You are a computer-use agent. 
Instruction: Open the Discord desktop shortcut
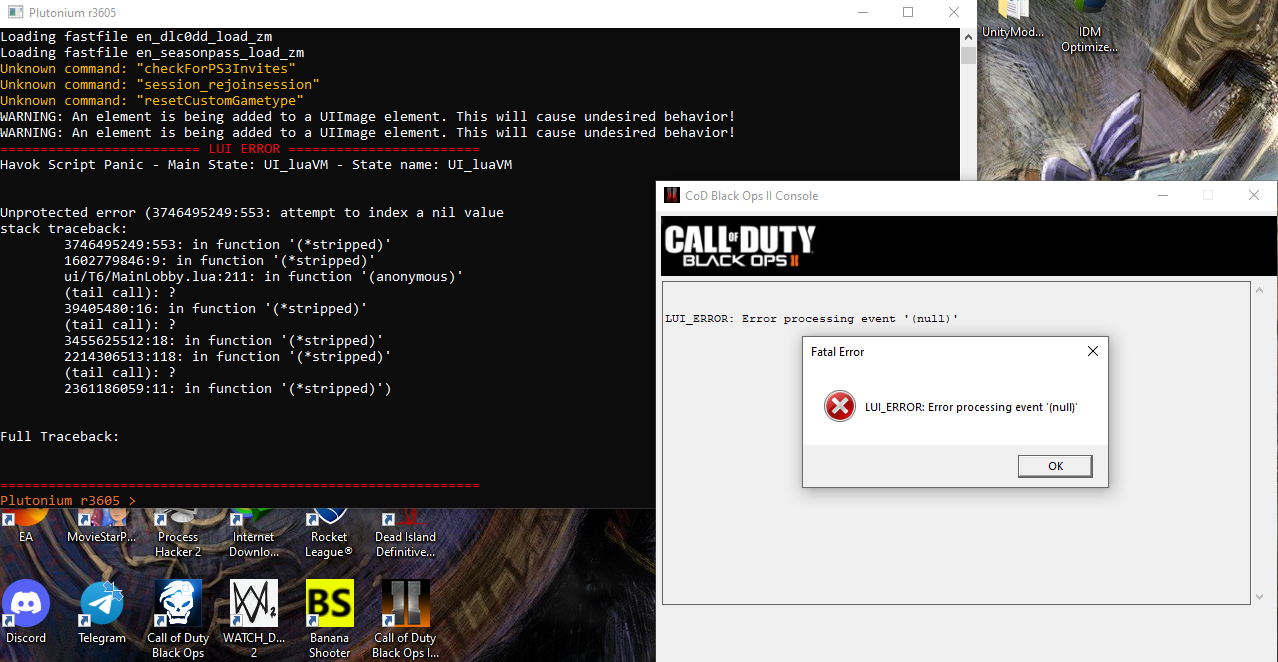(x=26, y=612)
